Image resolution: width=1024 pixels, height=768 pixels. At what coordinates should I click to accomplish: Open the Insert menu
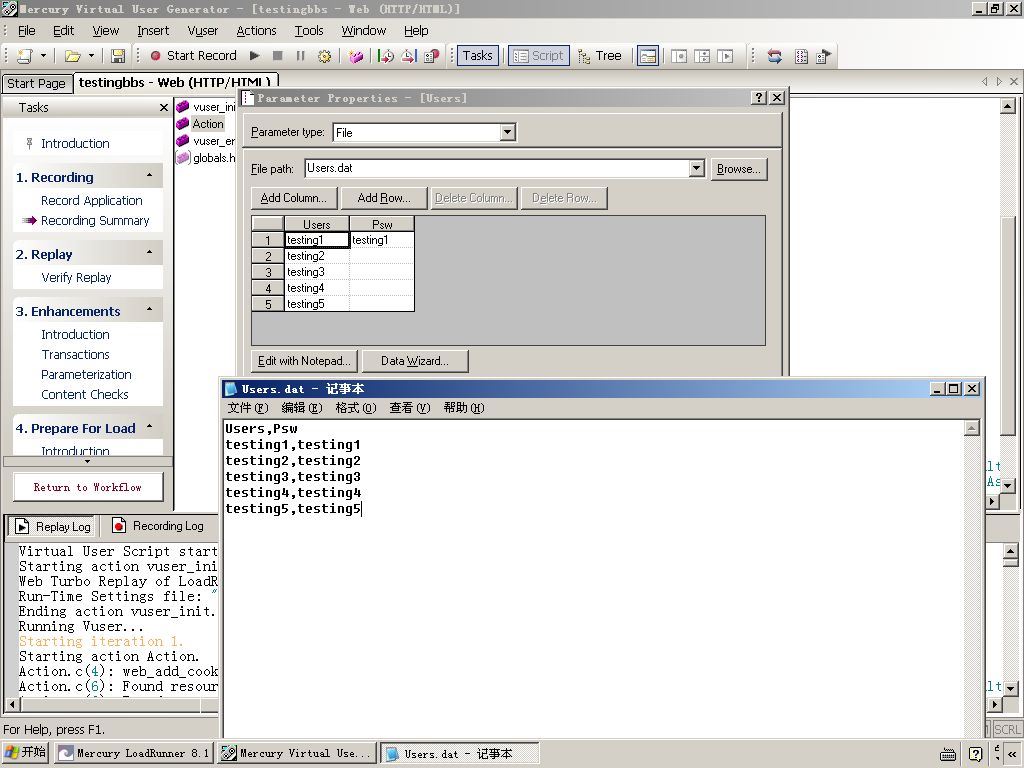[153, 31]
